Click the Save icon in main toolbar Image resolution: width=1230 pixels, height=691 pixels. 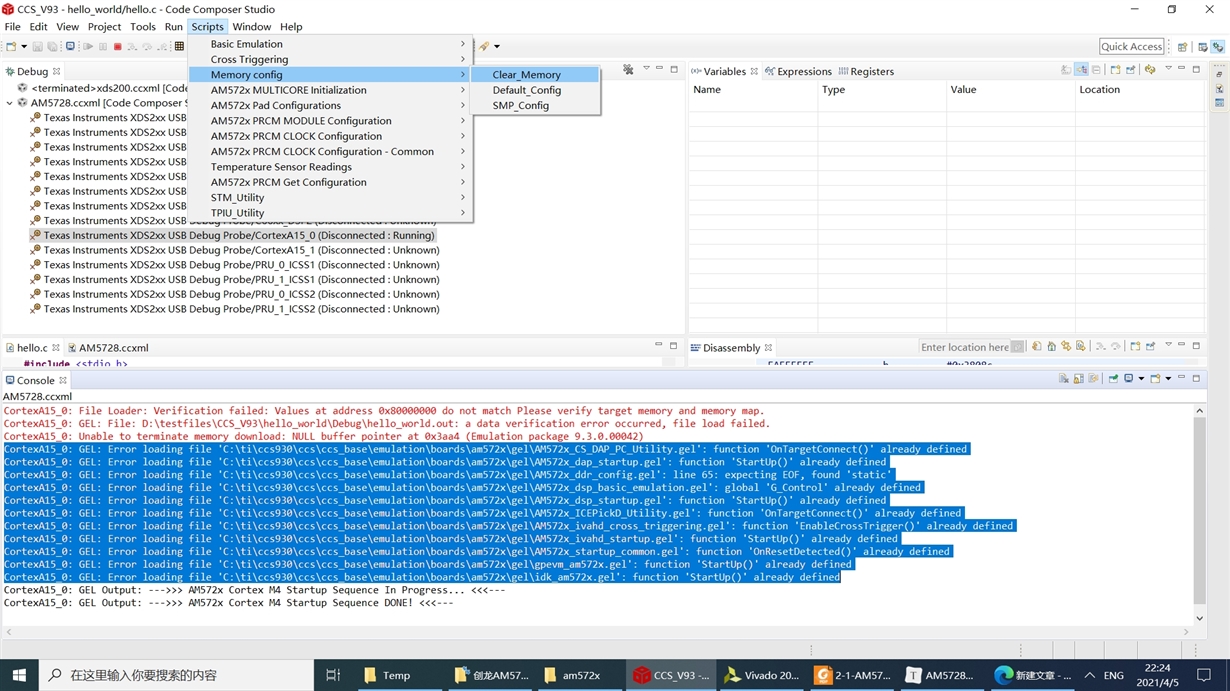[38, 46]
